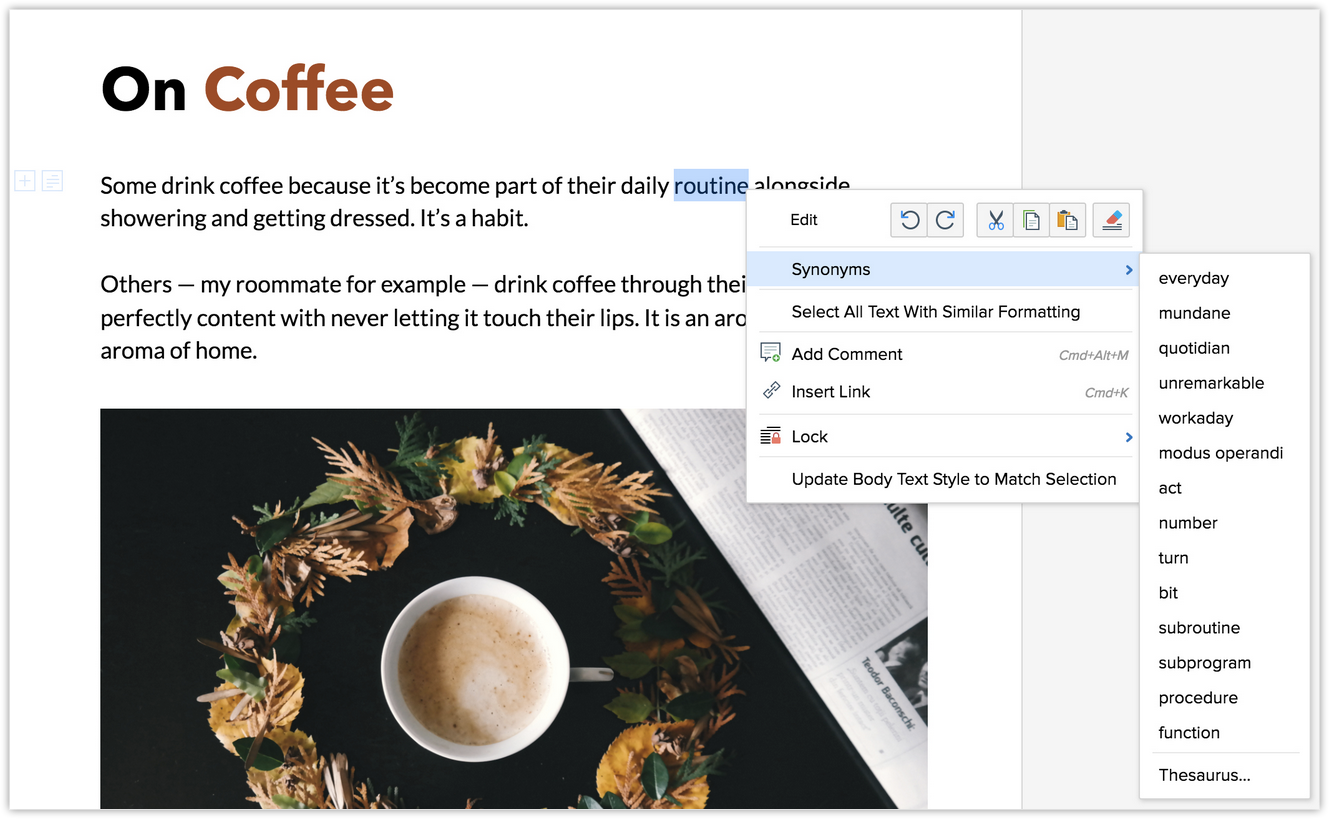Click the paragraph lines icon in left margin
The image size is (1329, 819).
pyautogui.click(x=52, y=181)
